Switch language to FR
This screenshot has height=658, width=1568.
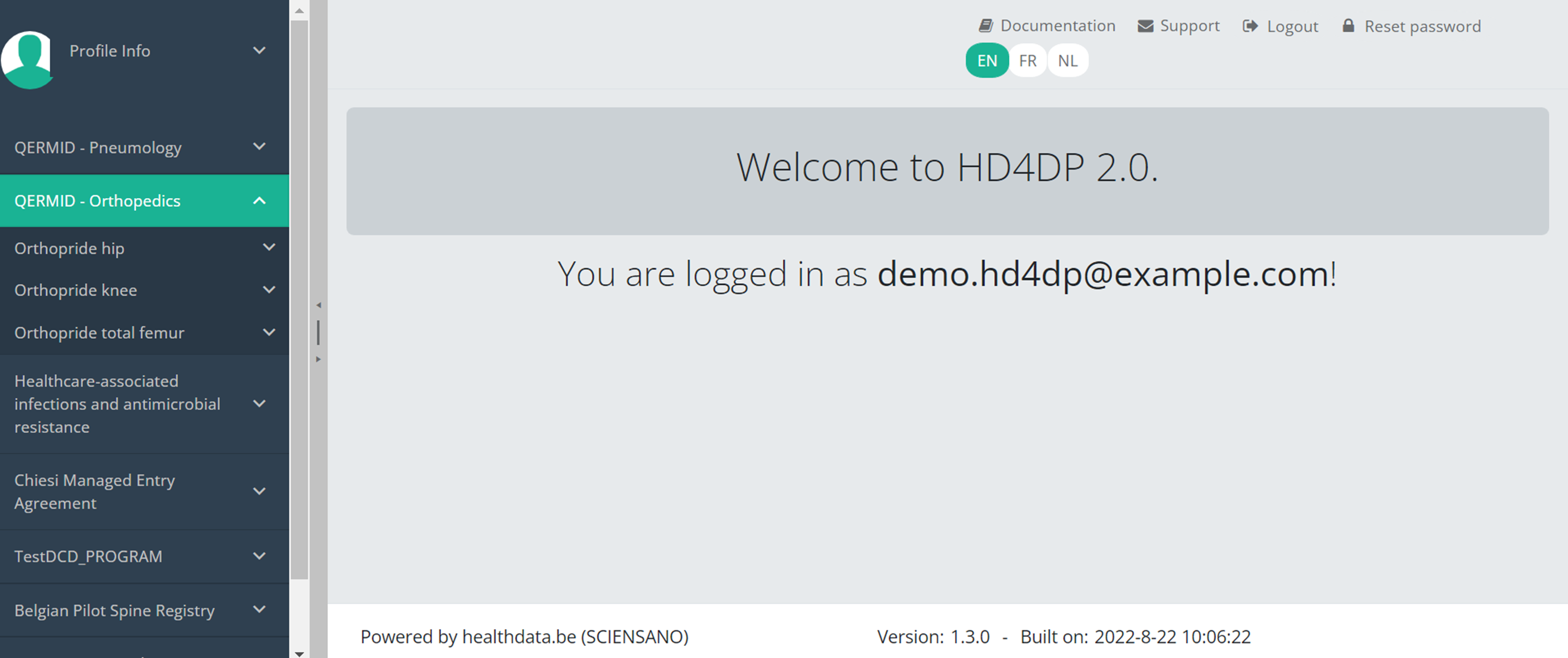click(1027, 61)
